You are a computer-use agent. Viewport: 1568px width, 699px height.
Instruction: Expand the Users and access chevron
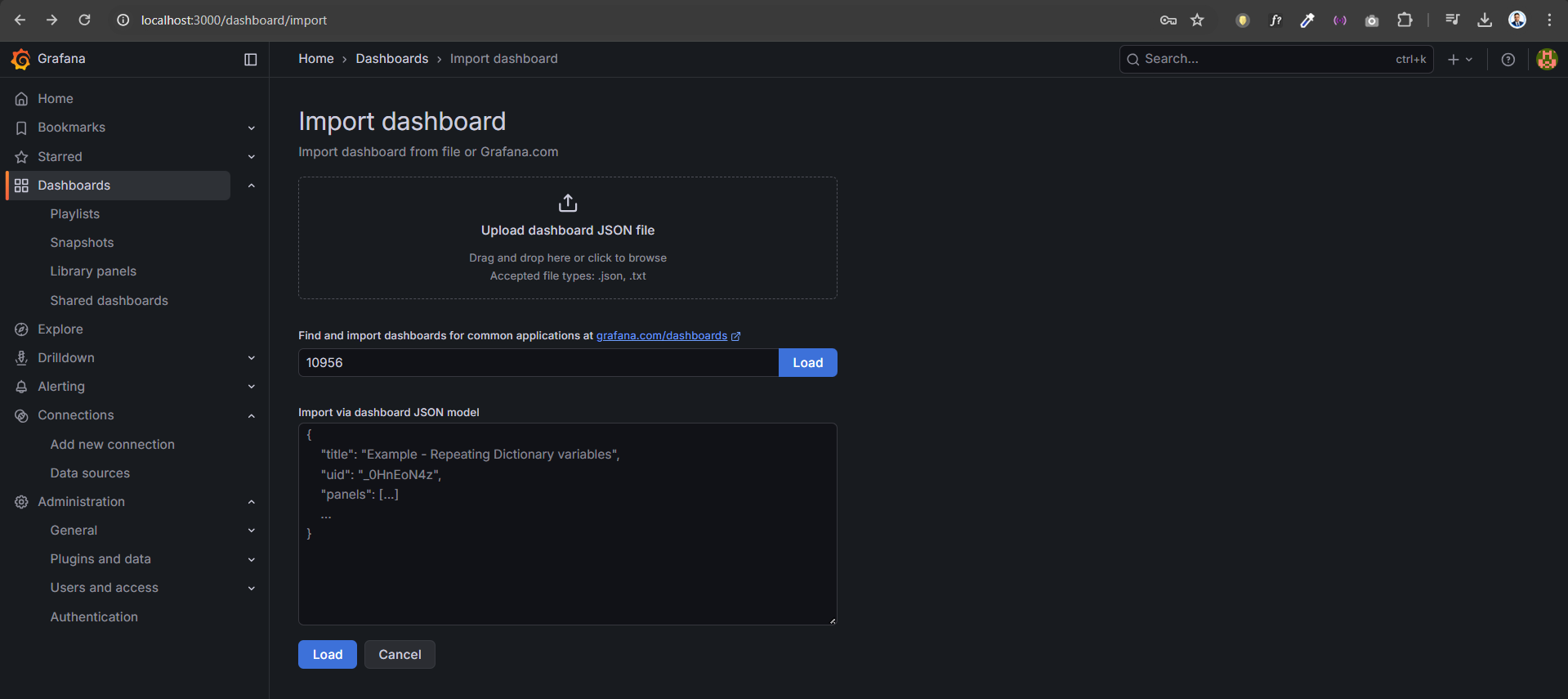252,588
